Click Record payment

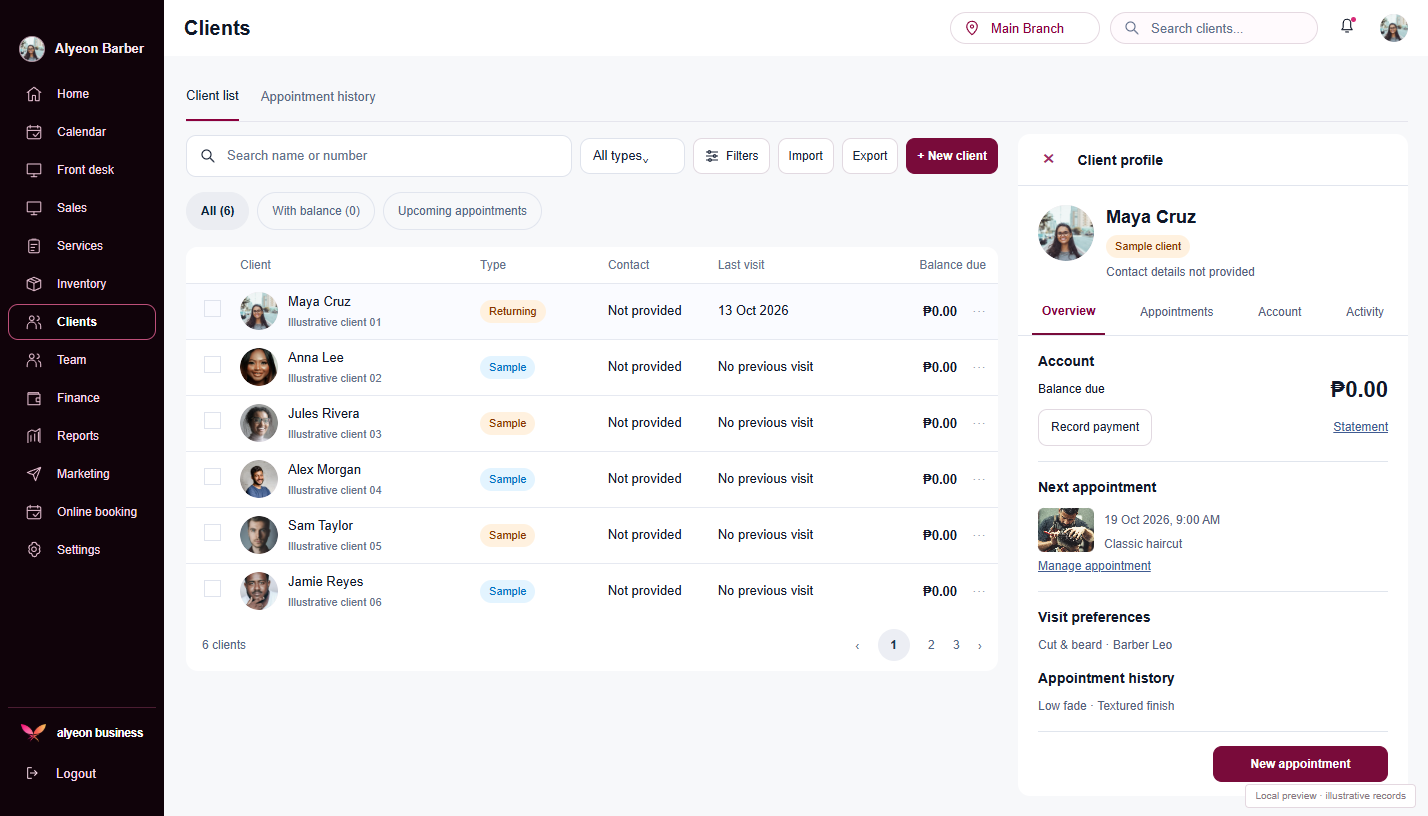pyautogui.click(x=1095, y=427)
